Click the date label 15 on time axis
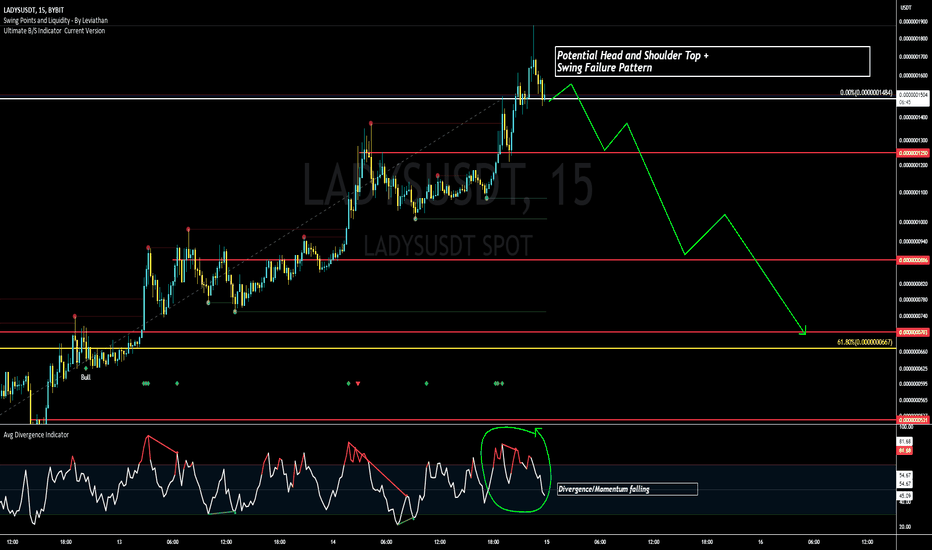 pos(547,542)
